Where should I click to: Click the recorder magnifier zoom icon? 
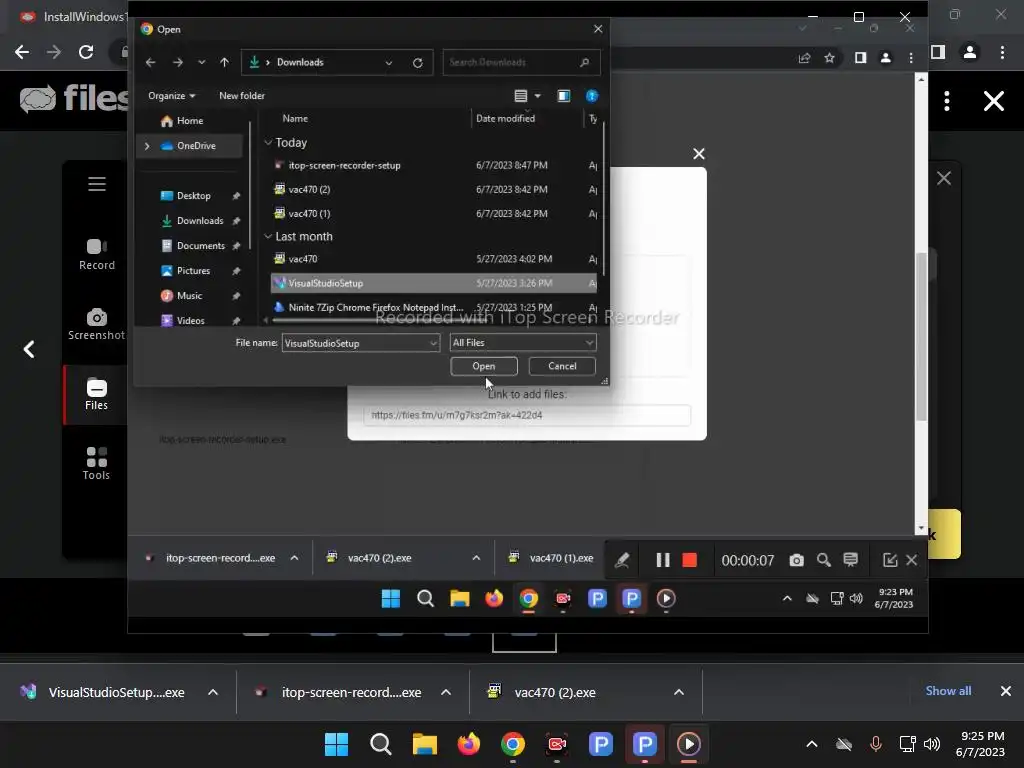(x=824, y=560)
